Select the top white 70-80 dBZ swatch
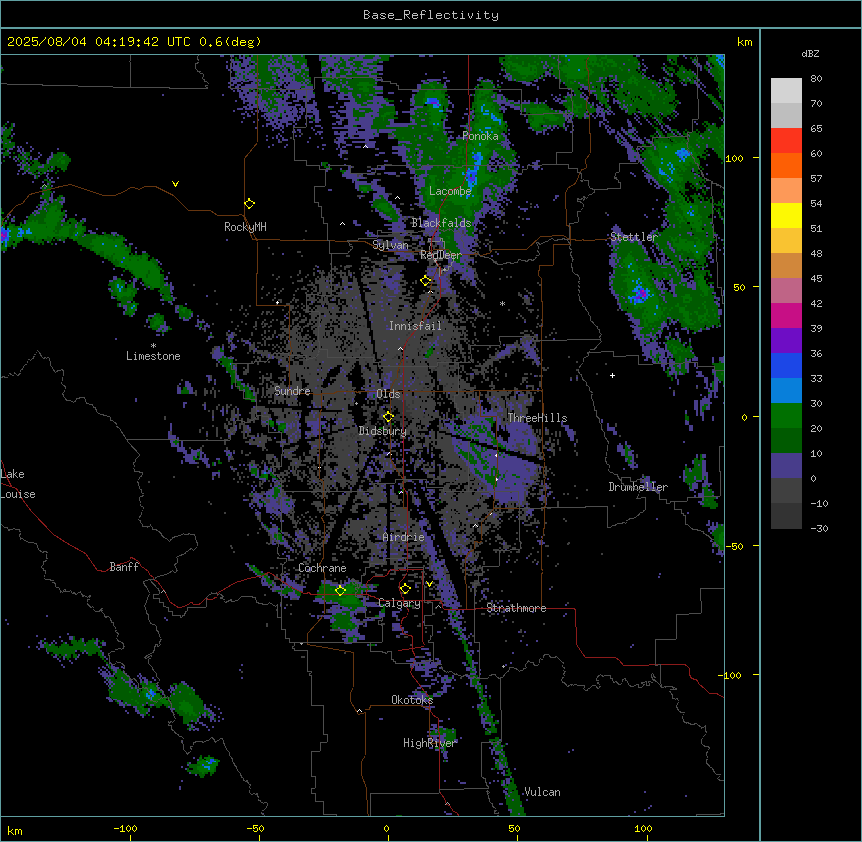This screenshot has width=862, height=842. click(x=786, y=91)
